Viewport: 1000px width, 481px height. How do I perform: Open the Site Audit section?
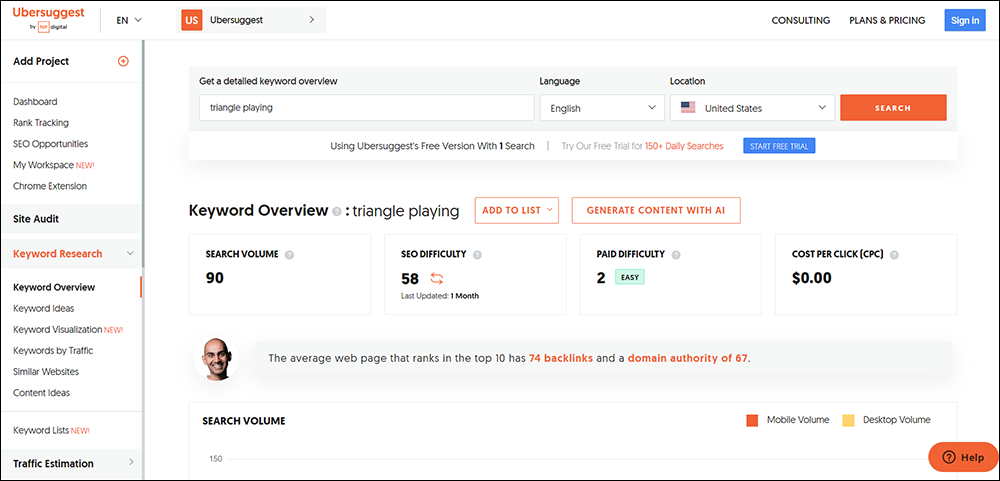(70, 219)
